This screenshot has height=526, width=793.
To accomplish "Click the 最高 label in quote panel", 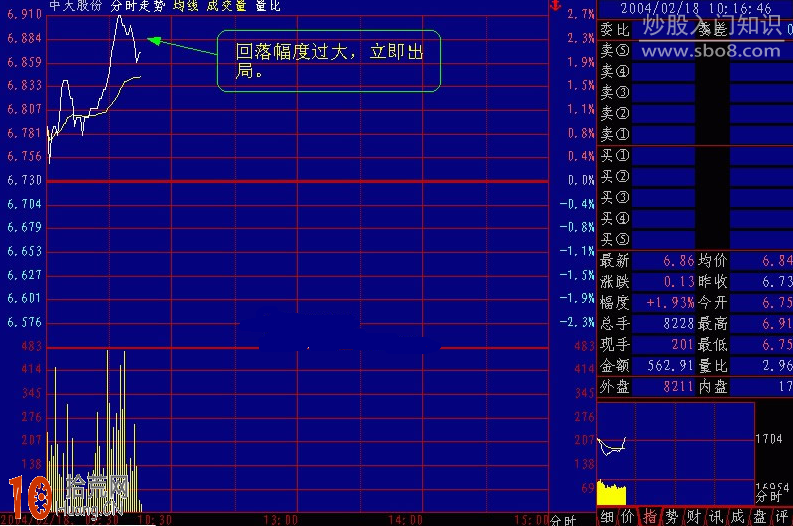I will [x=713, y=324].
